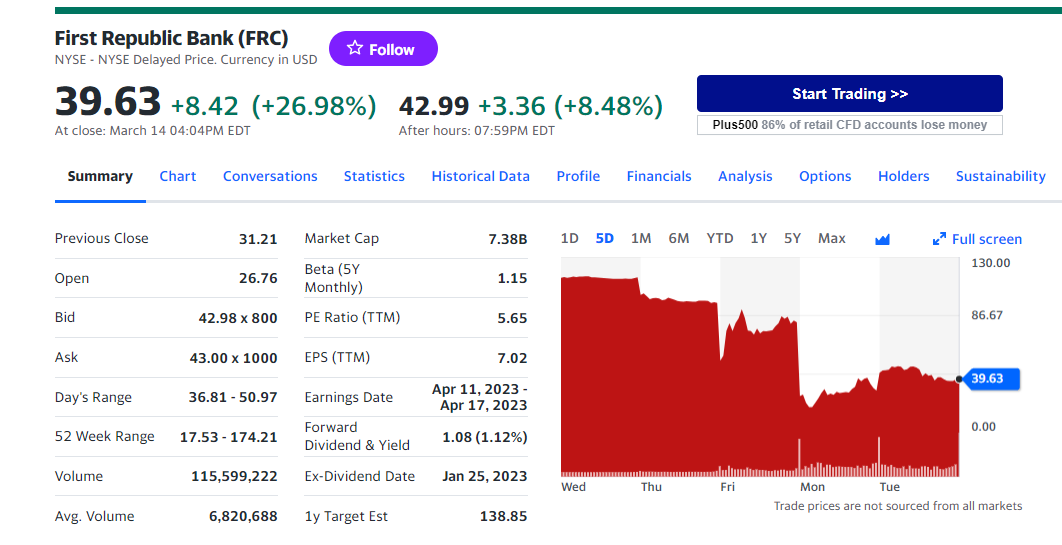The height and width of the screenshot is (545, 1062).
Task: Select the YTD chart range
Action: click(720, 238)
